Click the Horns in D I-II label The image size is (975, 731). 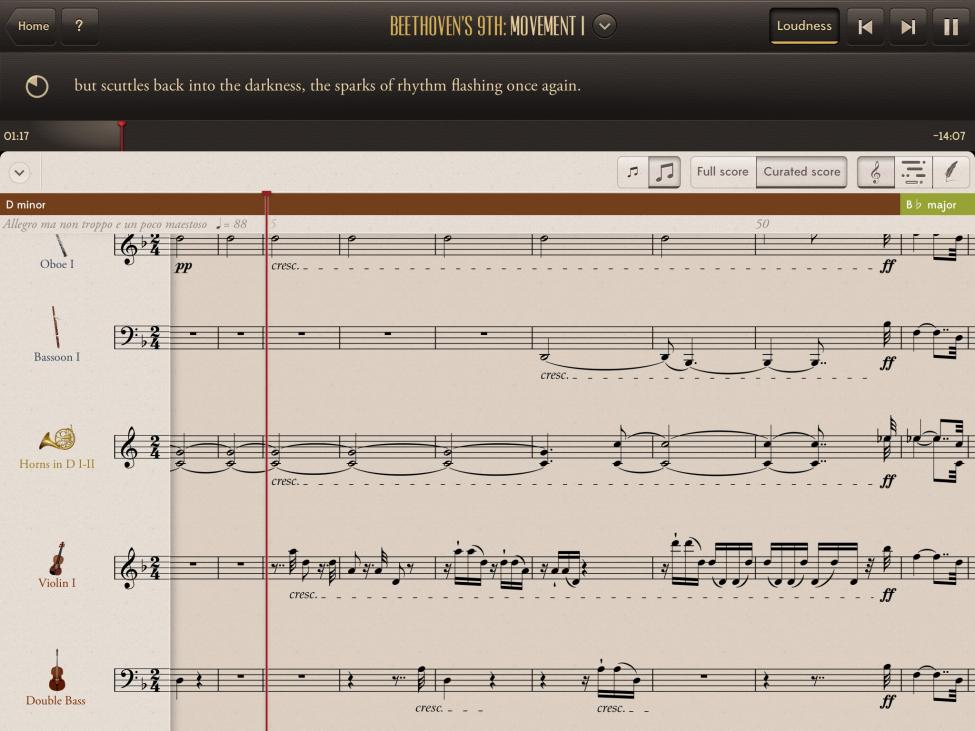tap(57, 464)
